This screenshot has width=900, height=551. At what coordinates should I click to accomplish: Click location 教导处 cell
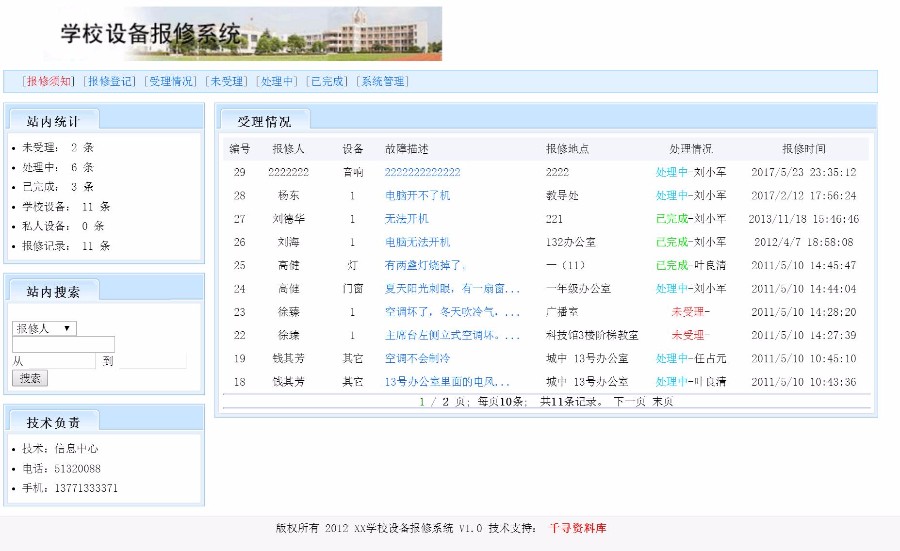click(562, 196)
